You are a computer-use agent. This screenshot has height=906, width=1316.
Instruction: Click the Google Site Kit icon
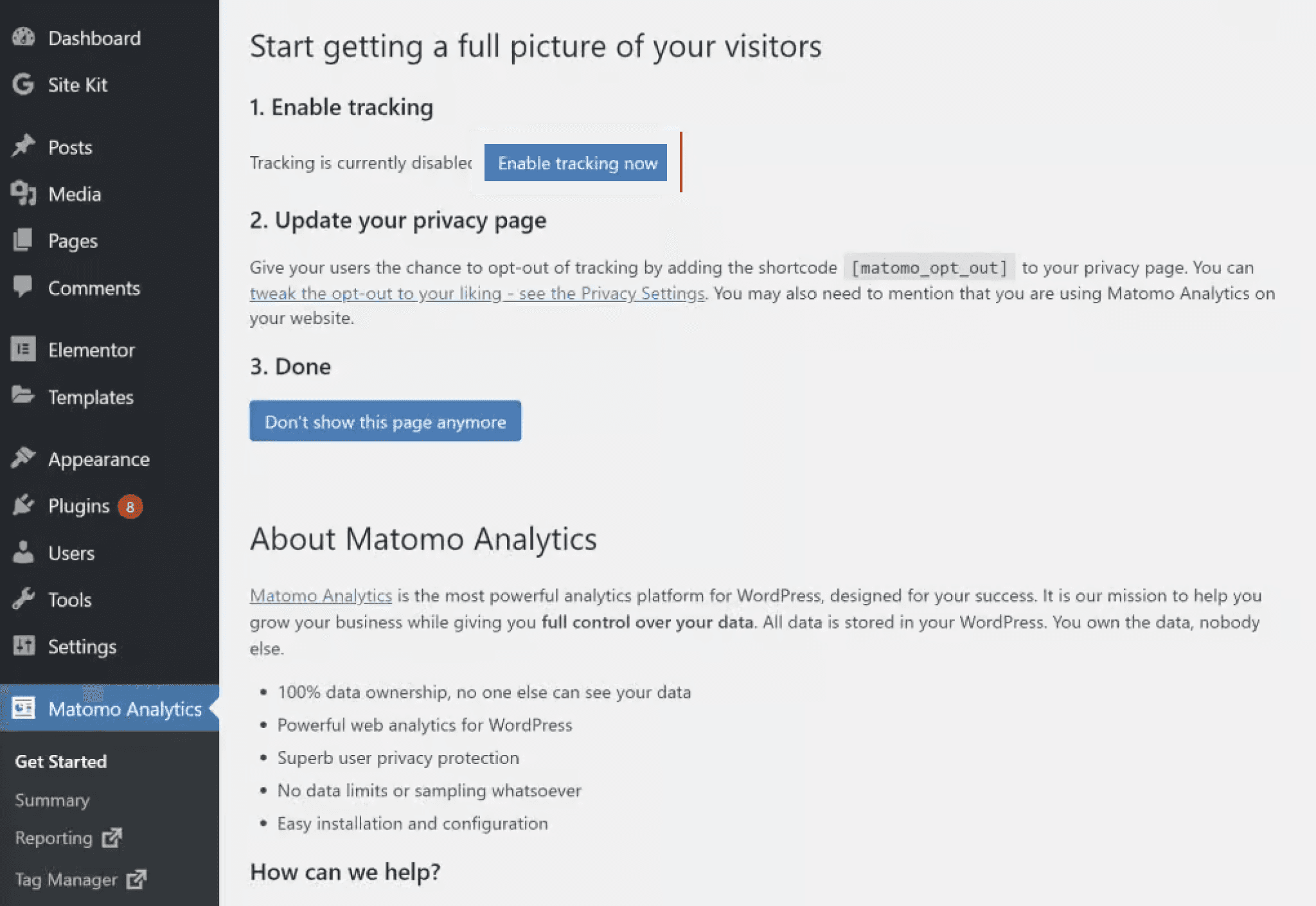pyautogui.click(x=23, y=84)
